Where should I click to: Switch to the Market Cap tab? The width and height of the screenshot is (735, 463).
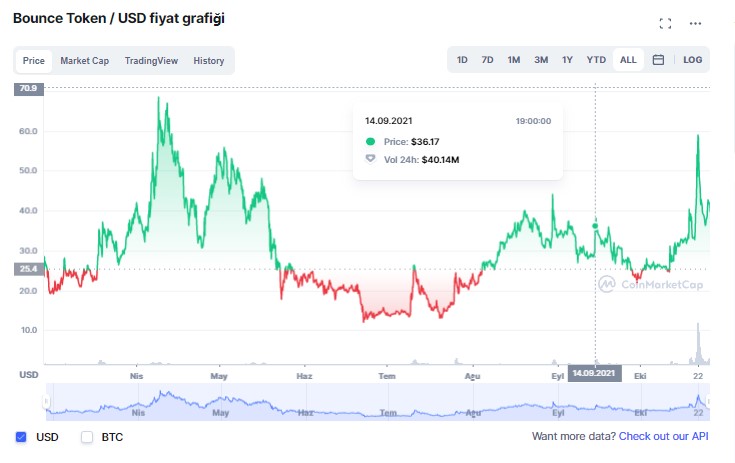(84, 61)
